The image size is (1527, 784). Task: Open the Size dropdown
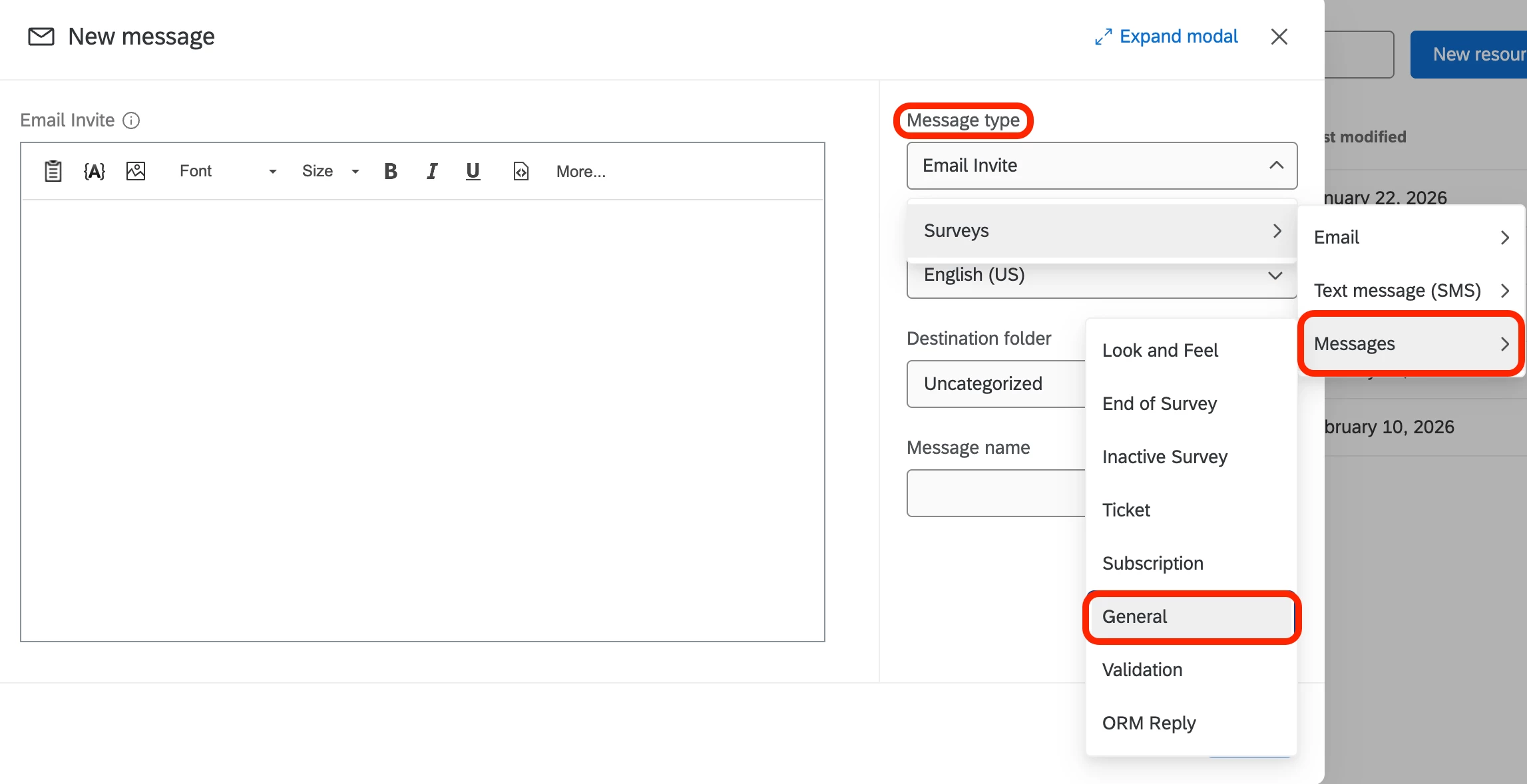coord(330,171)
